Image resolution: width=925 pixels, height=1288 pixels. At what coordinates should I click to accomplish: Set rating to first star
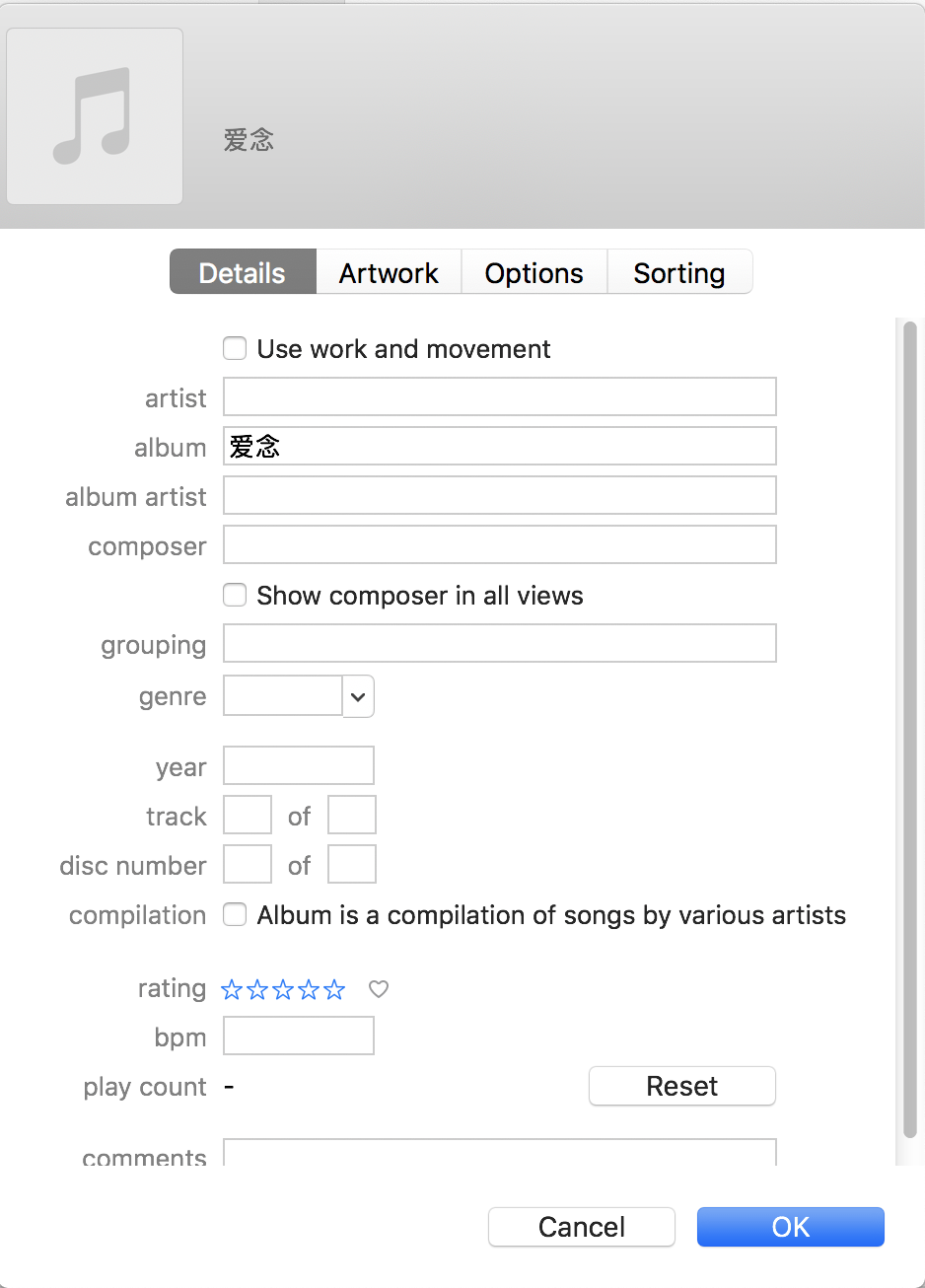[x=232, y=990]
